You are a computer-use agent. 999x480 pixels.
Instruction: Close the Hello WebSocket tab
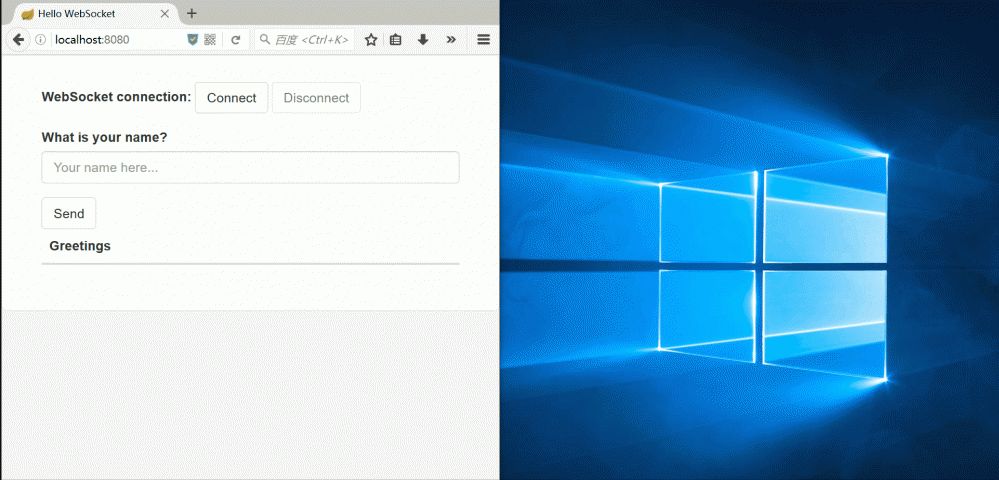164,13
